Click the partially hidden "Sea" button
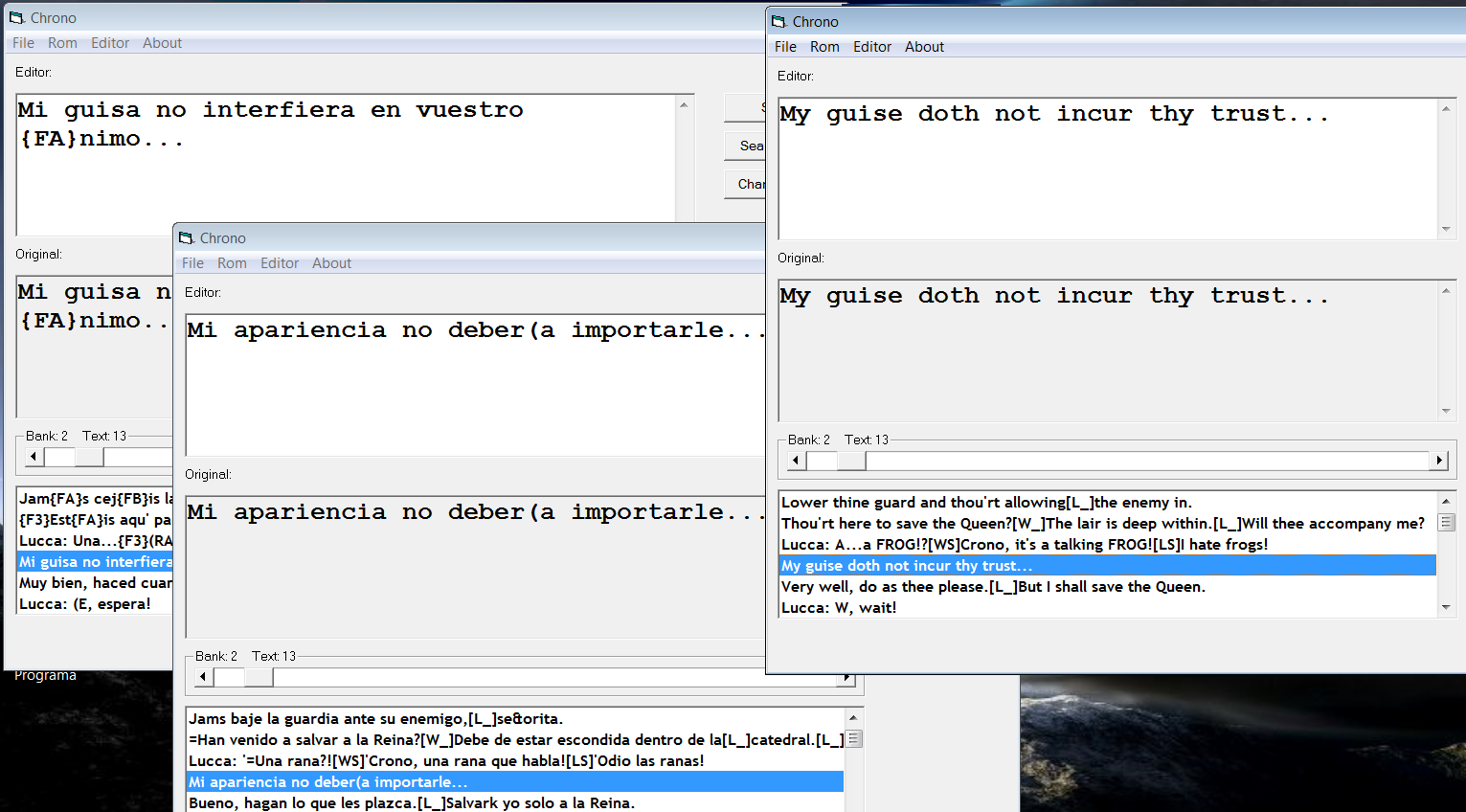This screenshot has height=812, width=1466. pos(747,146)
